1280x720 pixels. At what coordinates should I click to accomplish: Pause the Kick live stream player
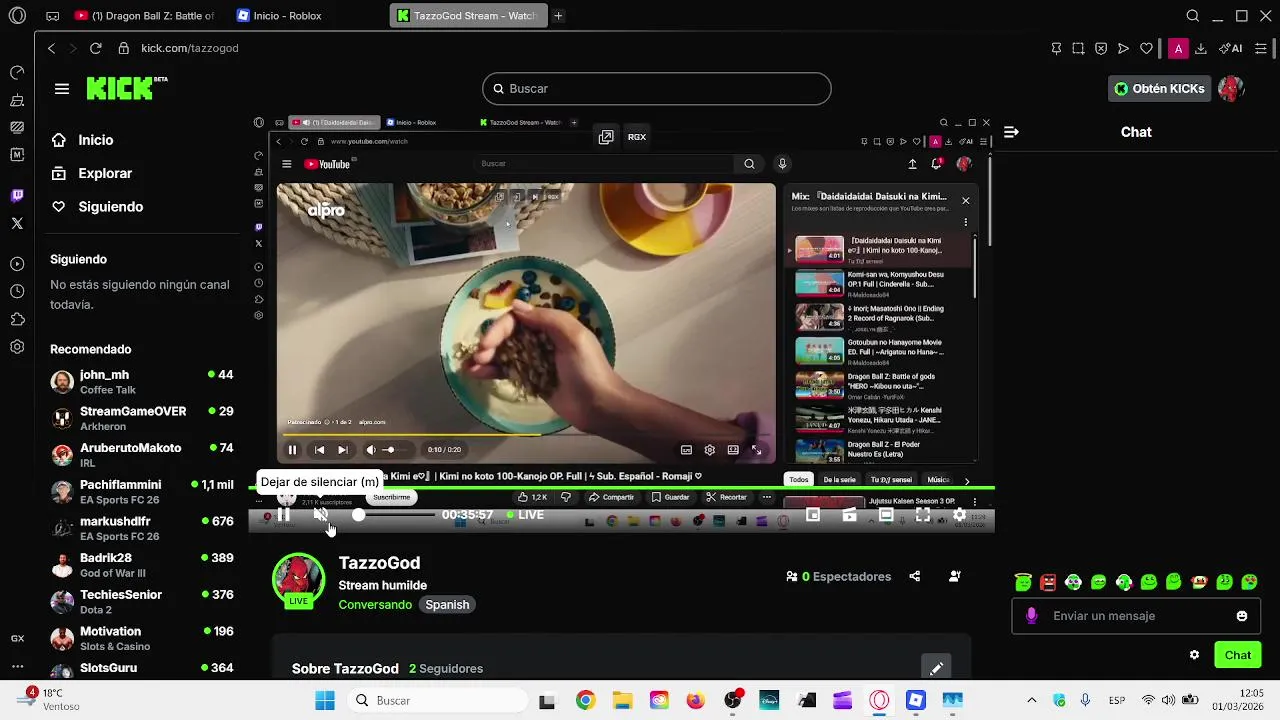pyautogui.click(x=284, y=515)
